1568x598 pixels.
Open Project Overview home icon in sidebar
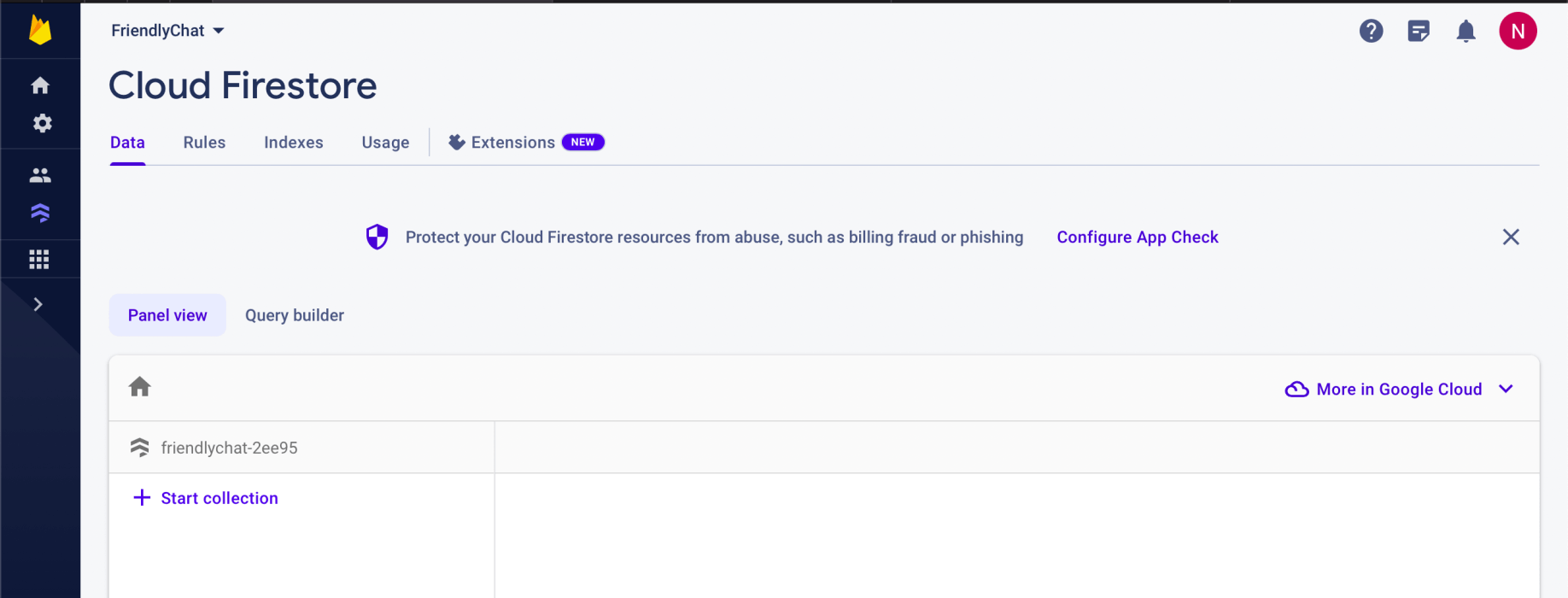(x=40, y=85)
